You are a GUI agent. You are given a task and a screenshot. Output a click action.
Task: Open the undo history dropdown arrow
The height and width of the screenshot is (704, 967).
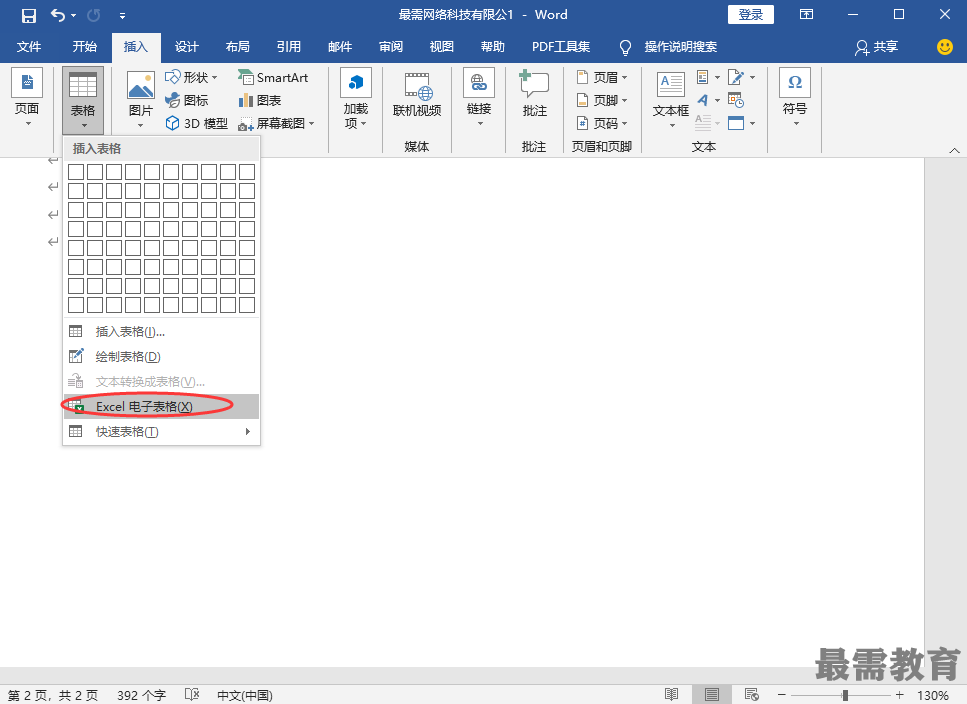pyautogui.click(x=74, y=15)
